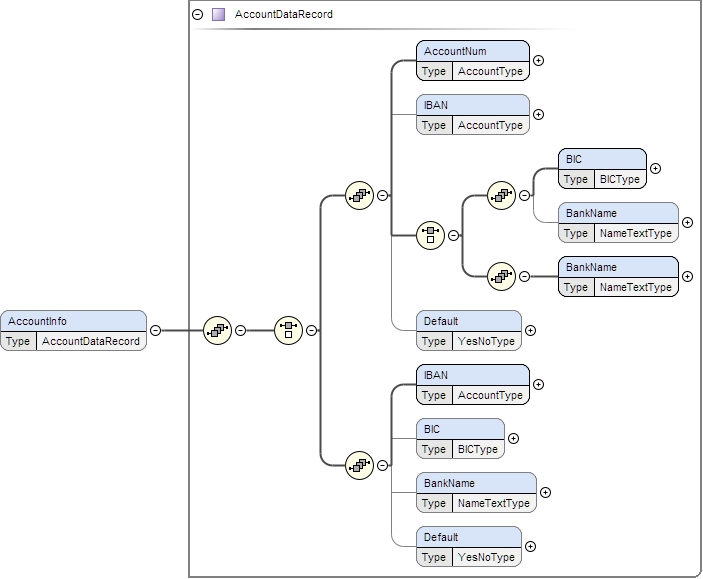
Task: Click the sequence compositor icon next to AccountInfo
Action: (x=217, y=330)
